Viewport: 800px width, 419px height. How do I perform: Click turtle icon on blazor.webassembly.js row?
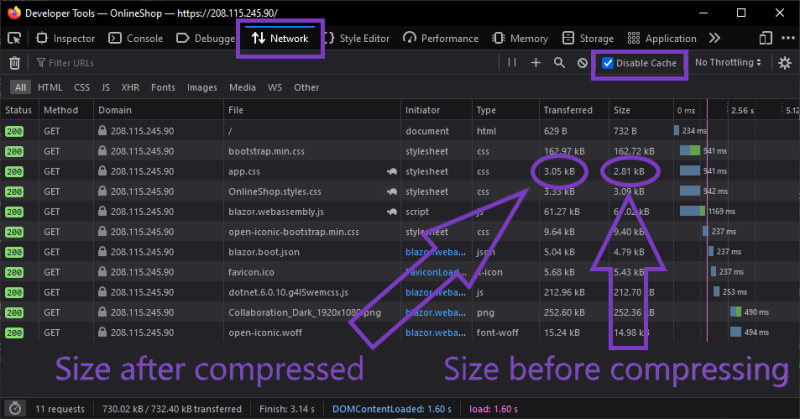pyautogui.click(x=392, y=212)
